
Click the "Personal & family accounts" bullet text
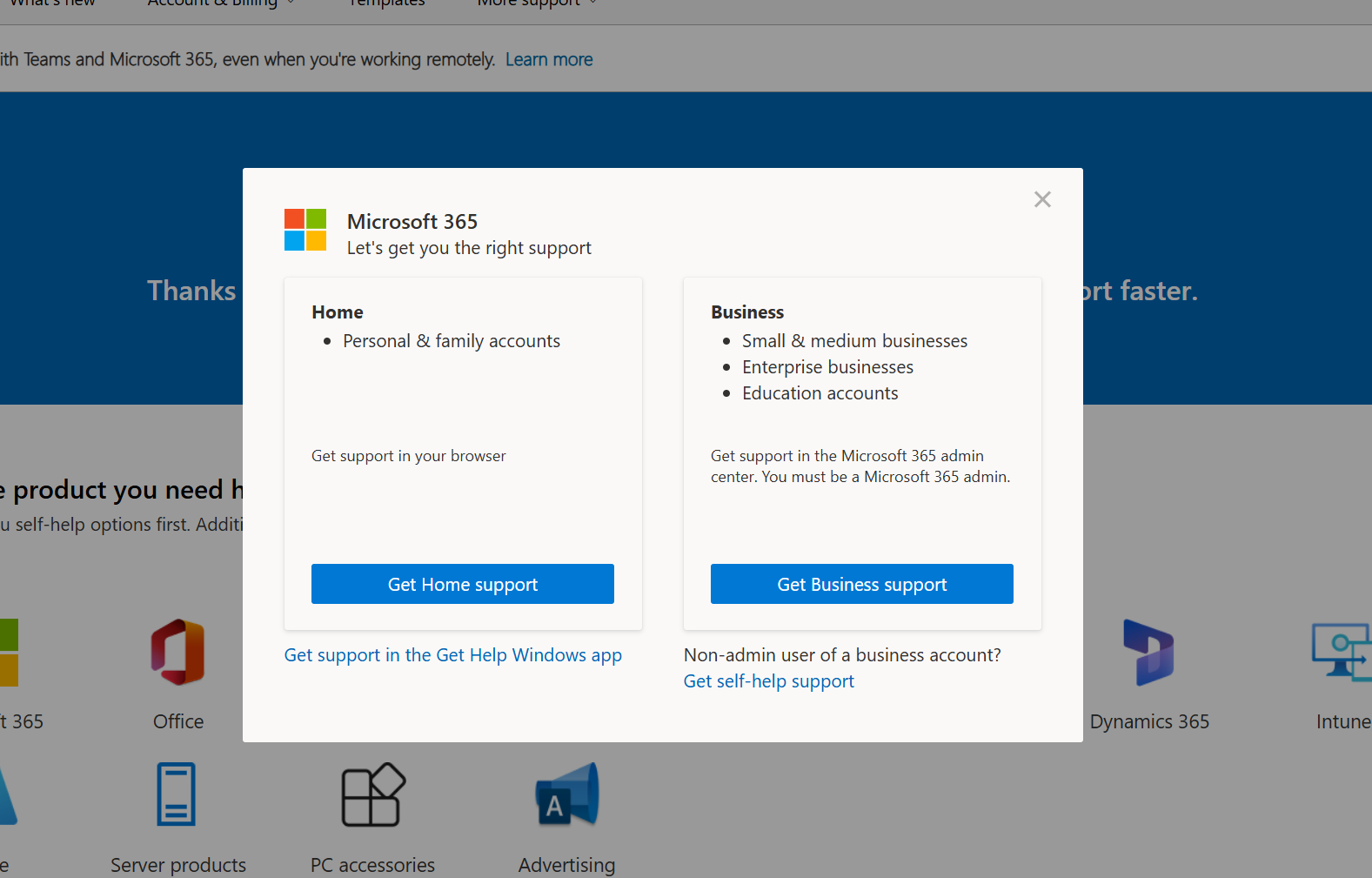(x=452, y=341)
